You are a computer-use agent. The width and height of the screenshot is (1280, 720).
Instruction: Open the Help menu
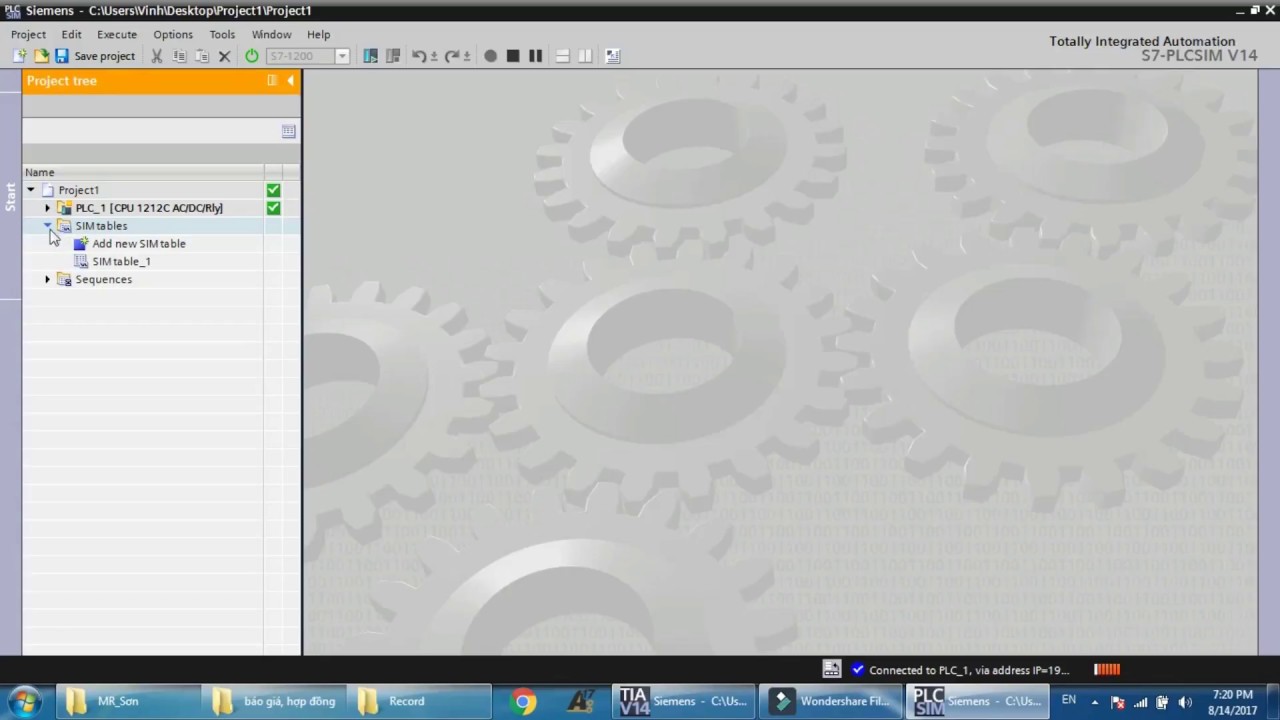[x=318, y=34]
